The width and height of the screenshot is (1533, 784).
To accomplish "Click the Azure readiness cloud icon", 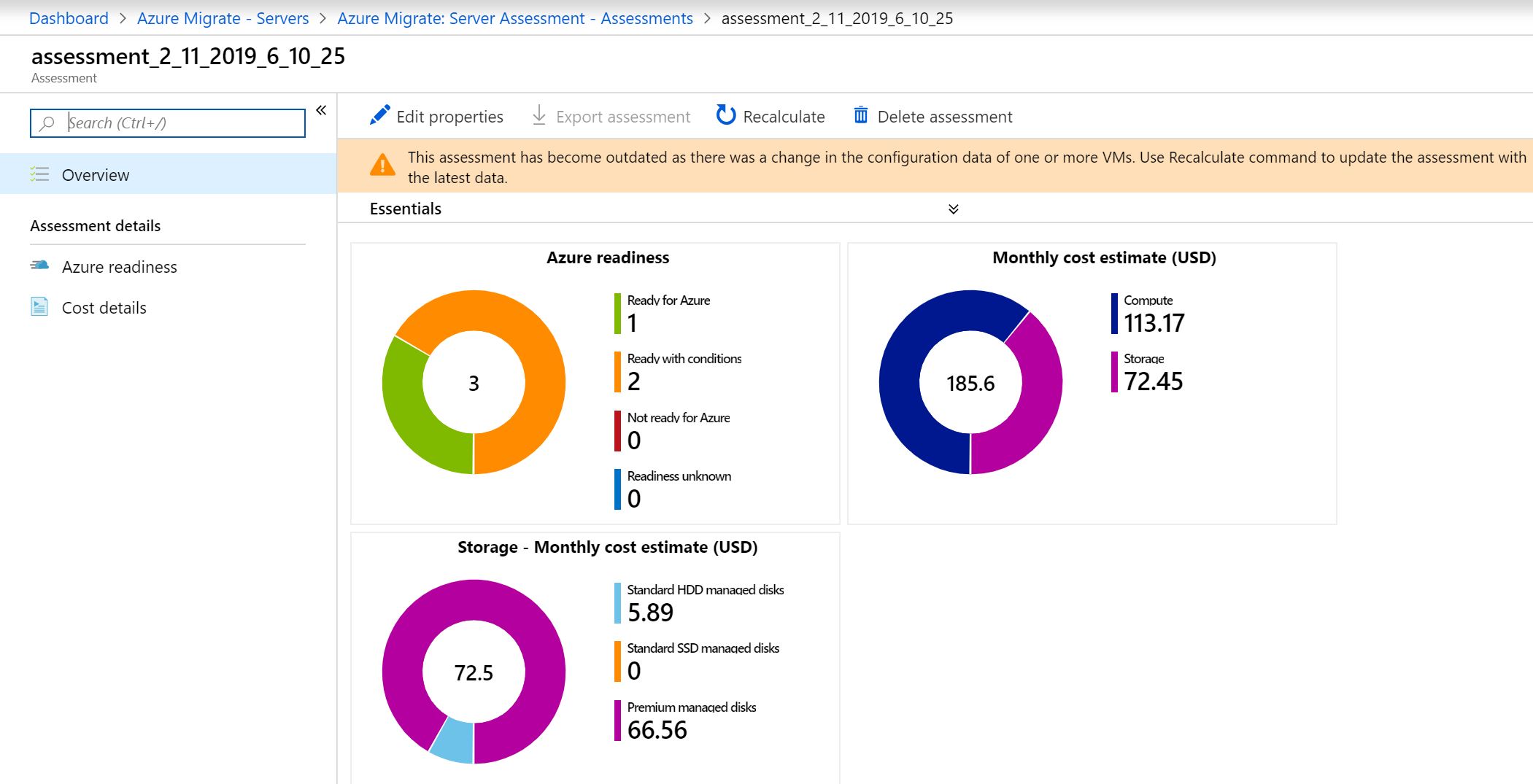I will [39, 265].
